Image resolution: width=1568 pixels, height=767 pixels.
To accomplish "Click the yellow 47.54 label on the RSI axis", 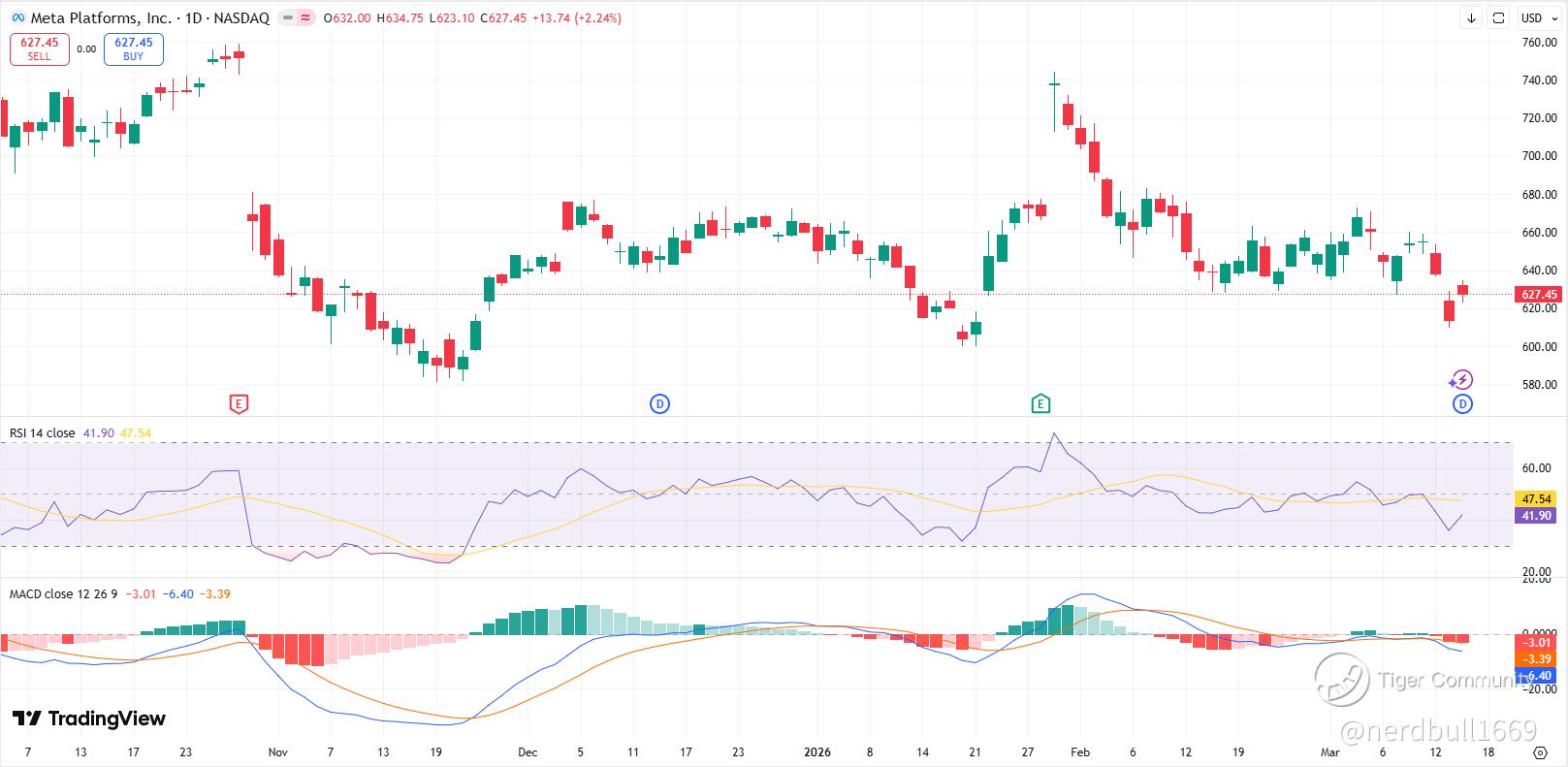I will (x=1538, y=499).
